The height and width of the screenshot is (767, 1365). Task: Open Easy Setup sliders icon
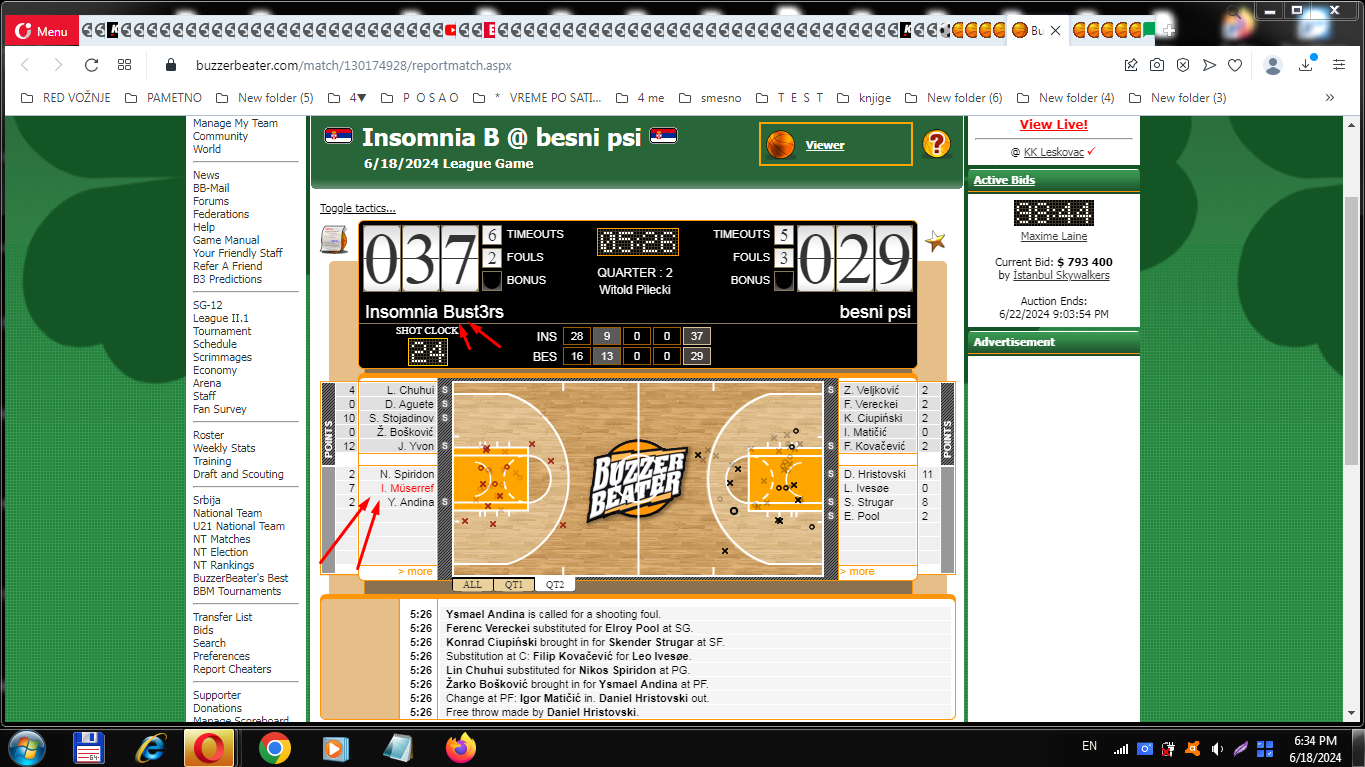[x=1339, y=65]
